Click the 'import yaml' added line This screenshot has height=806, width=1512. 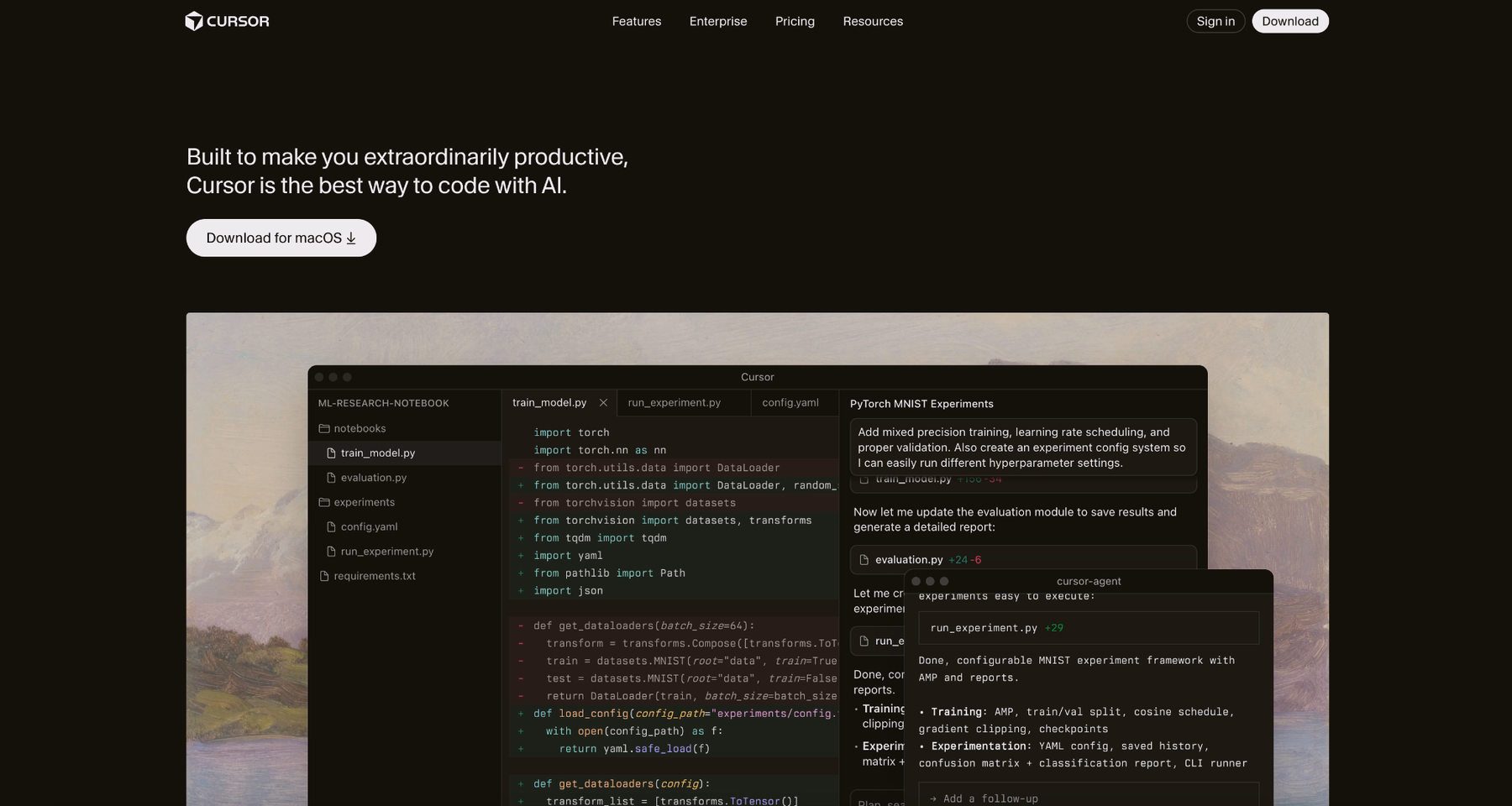[x=568, y=556]
